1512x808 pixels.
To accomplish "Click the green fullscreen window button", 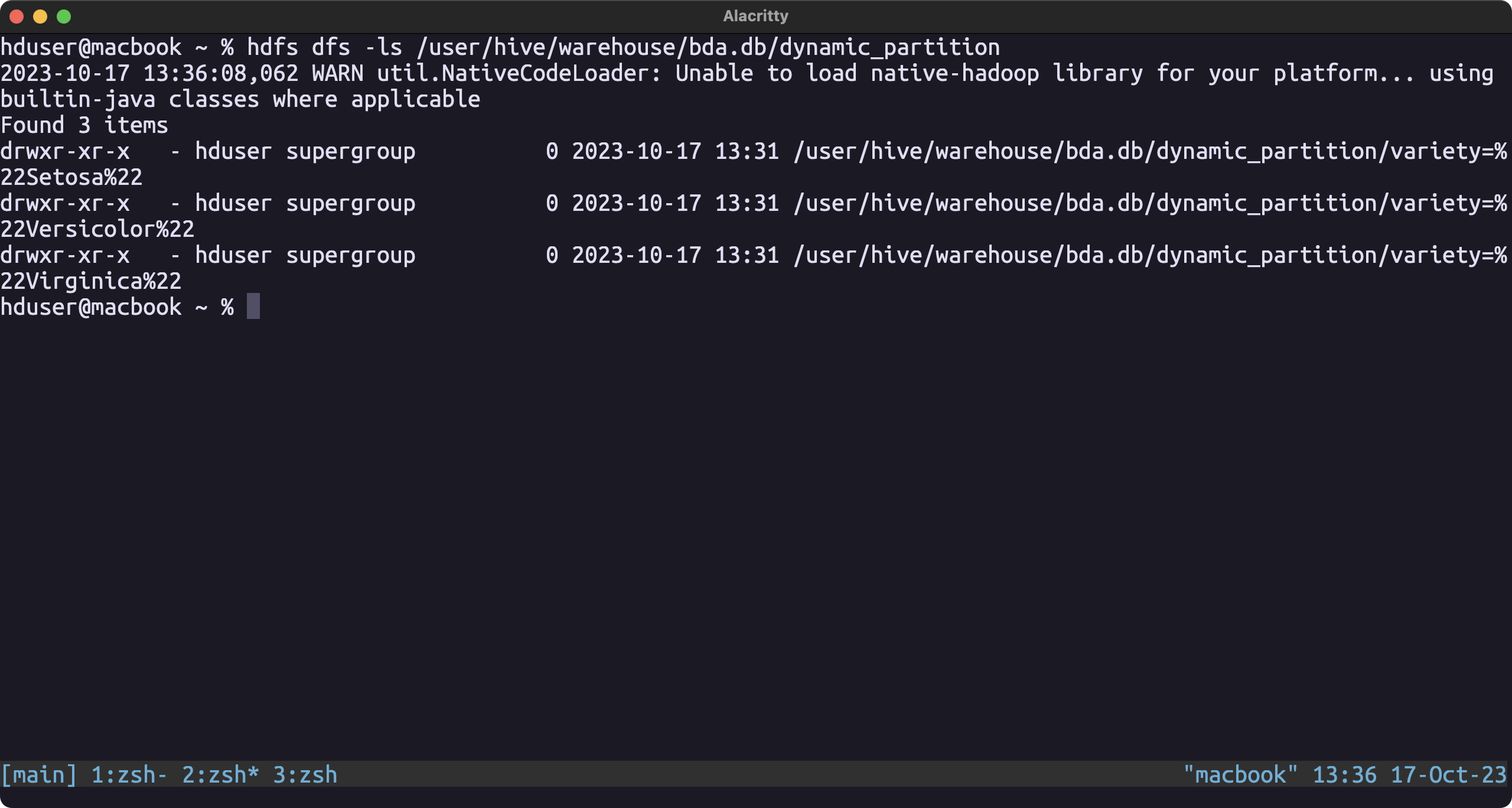I will click(x=64, y=17).
